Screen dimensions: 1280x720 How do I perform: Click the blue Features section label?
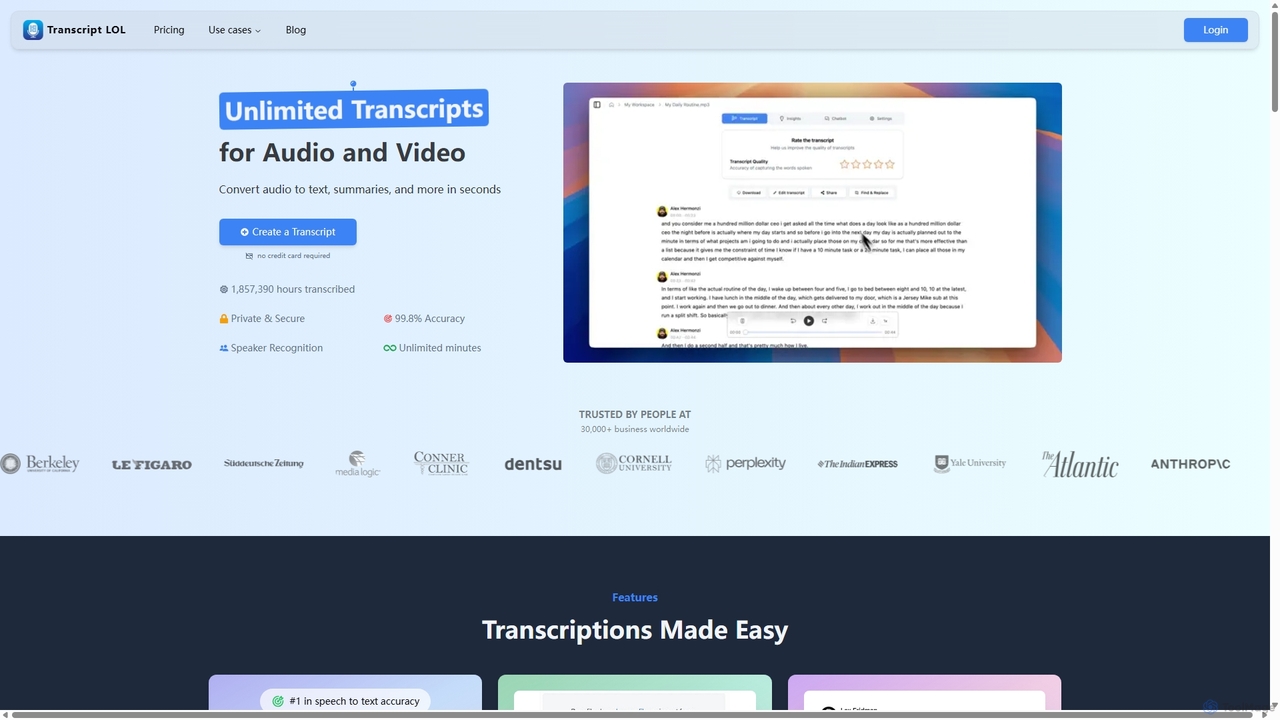(x=635, y=597)
